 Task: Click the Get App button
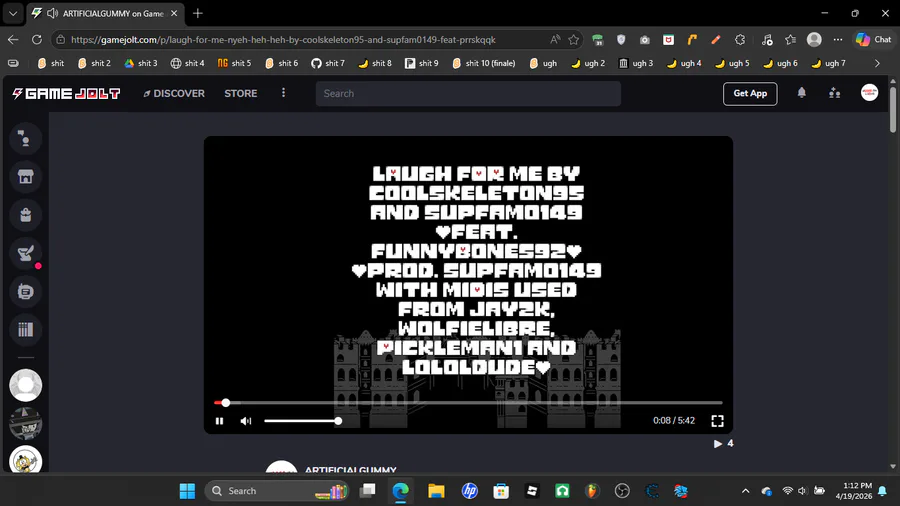[750, 94]
